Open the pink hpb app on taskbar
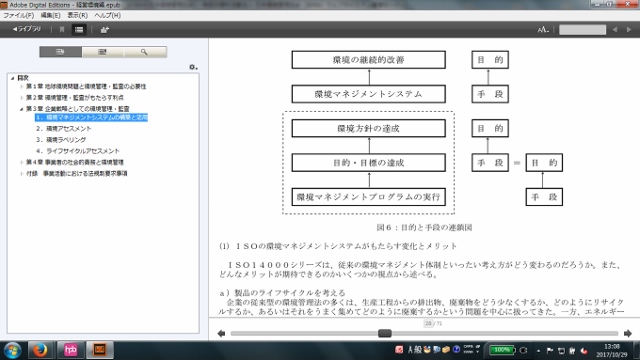 pyautogui.click(x=70, y=350)
